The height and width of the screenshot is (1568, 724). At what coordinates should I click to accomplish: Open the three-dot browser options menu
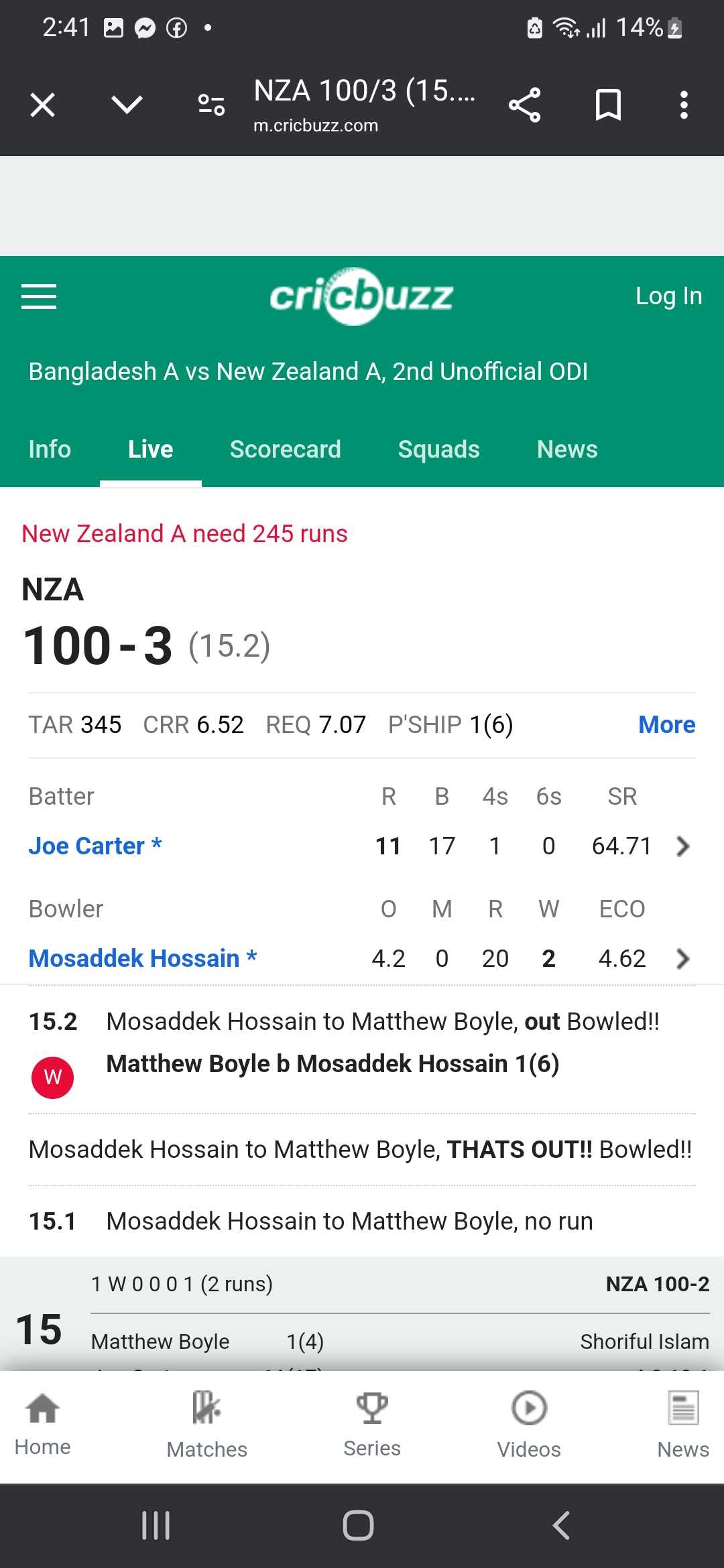(x=684, y=105)
